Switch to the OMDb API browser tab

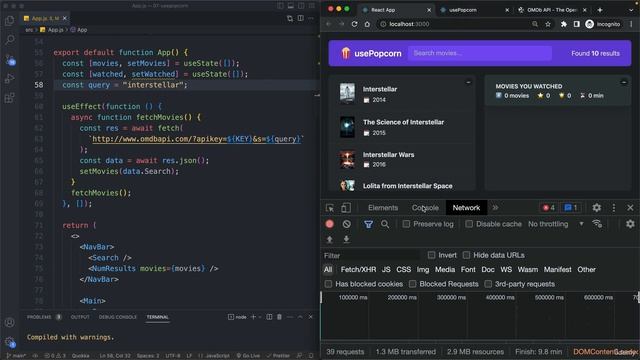coord(552,10)
